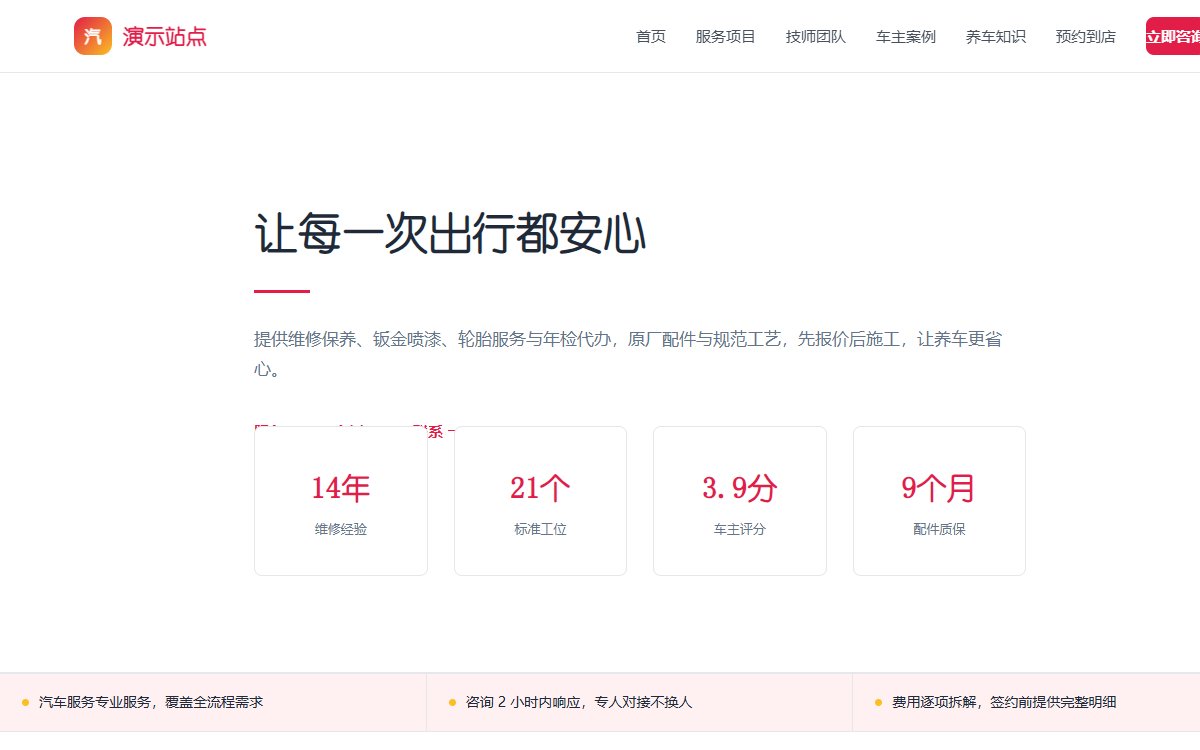Click the orange 汽 logo icon
Viewport: 1200px width, 750px height.
pos(93,36)
